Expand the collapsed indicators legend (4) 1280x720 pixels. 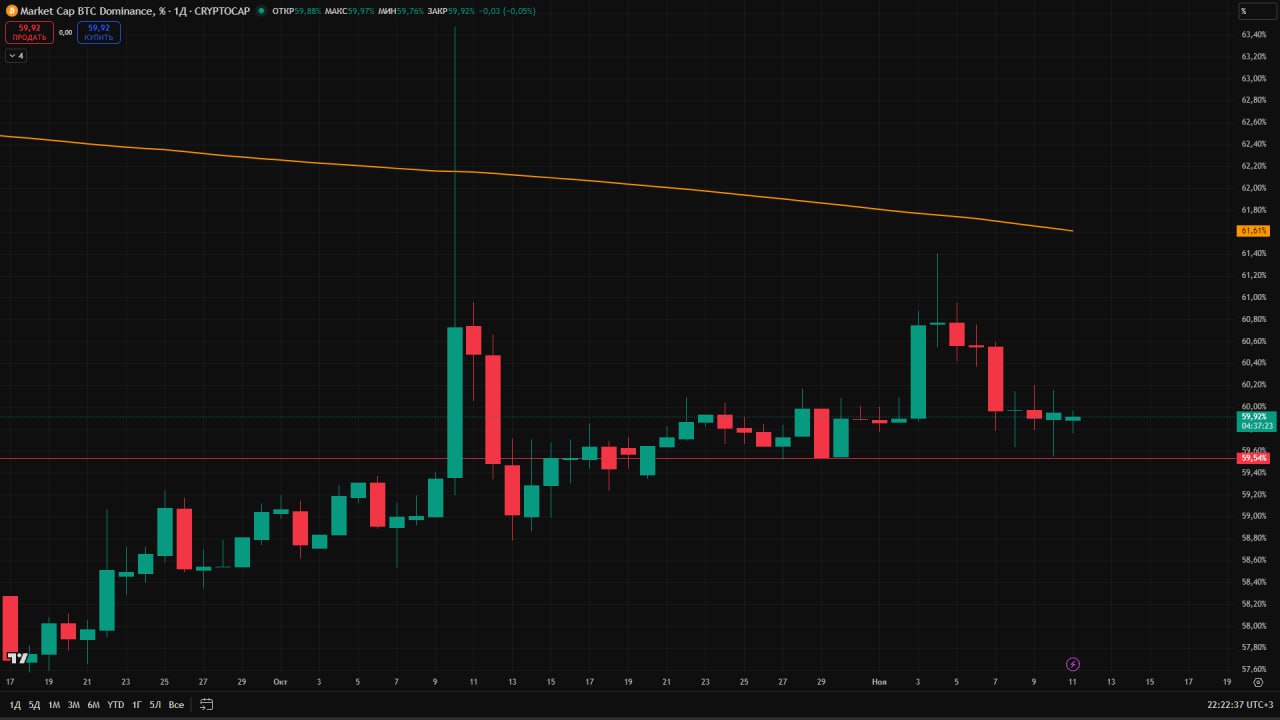point(16,56)
